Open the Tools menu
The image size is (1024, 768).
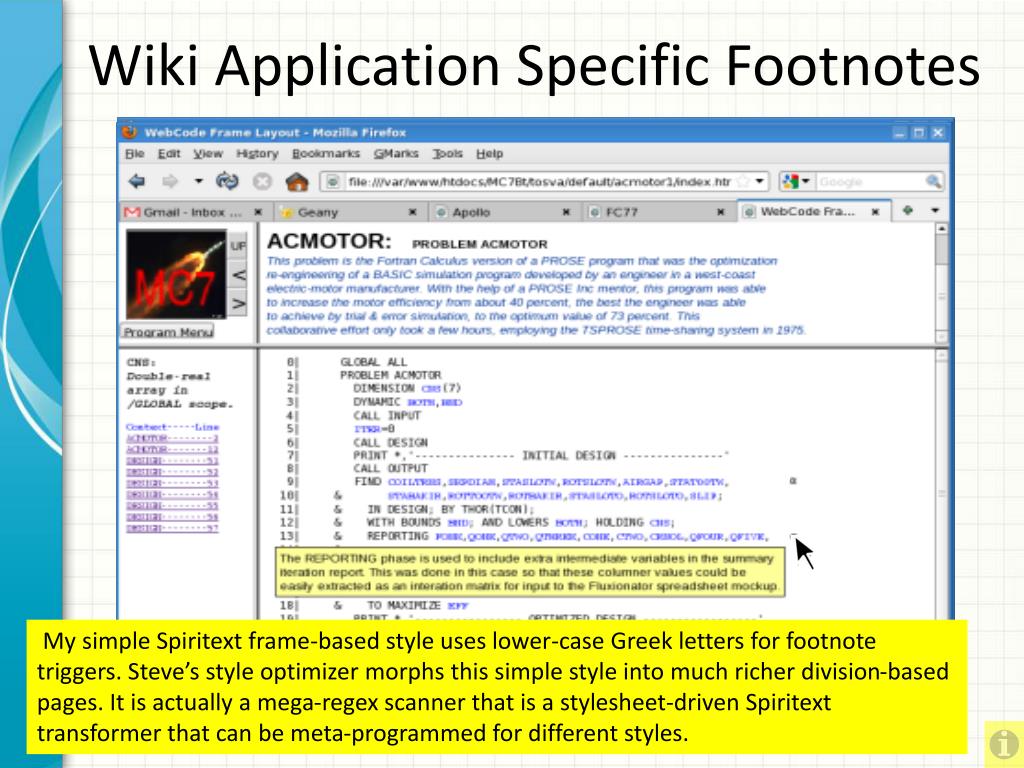(x=447, y=153)
